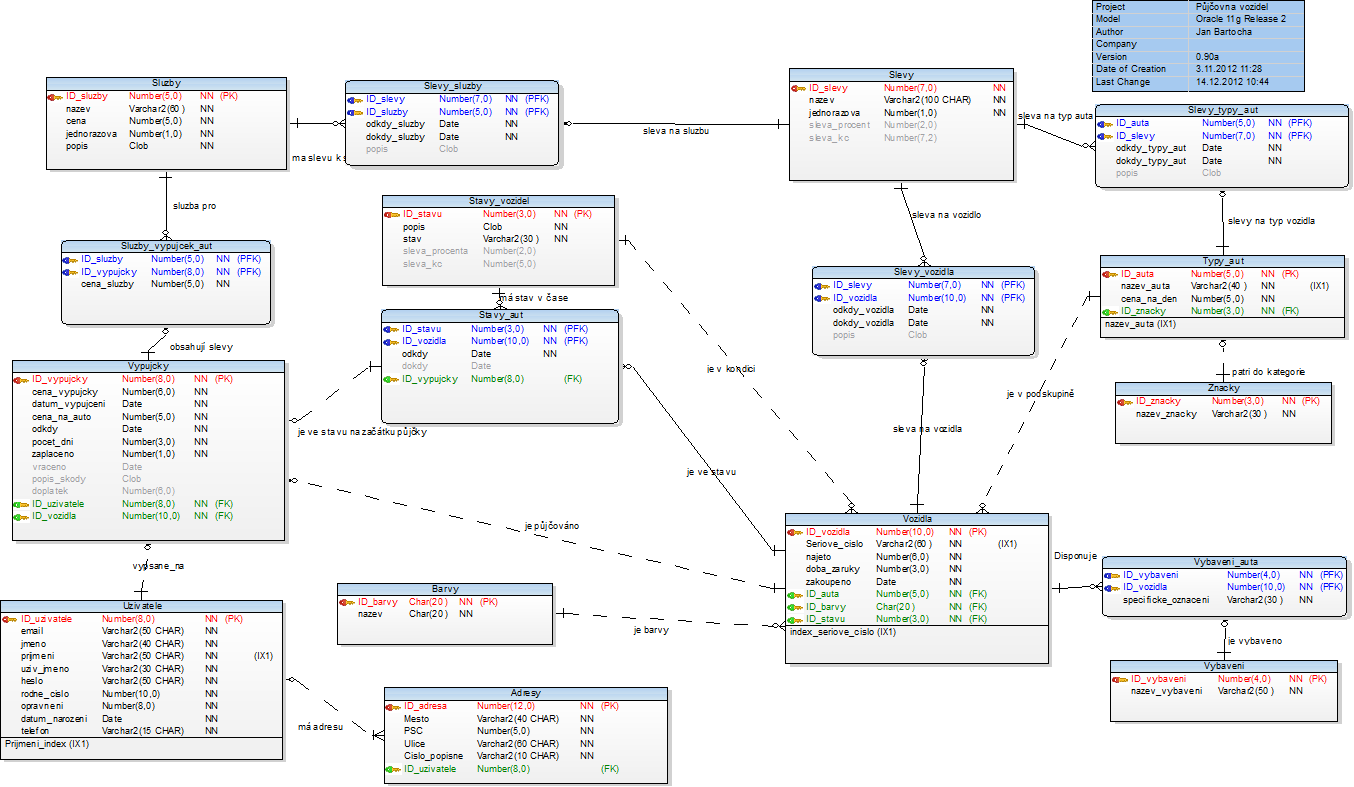Select the key icon of ID_sluzby in Sluzby_vypujcek_aut
The image size is (1354, 787).
70,259
